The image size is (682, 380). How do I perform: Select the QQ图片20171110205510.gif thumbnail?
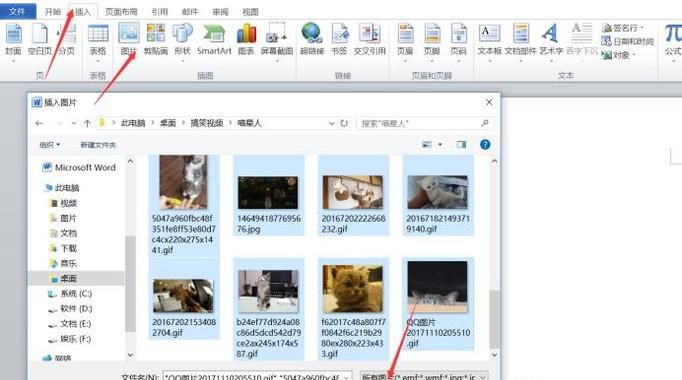click(438, 303)
